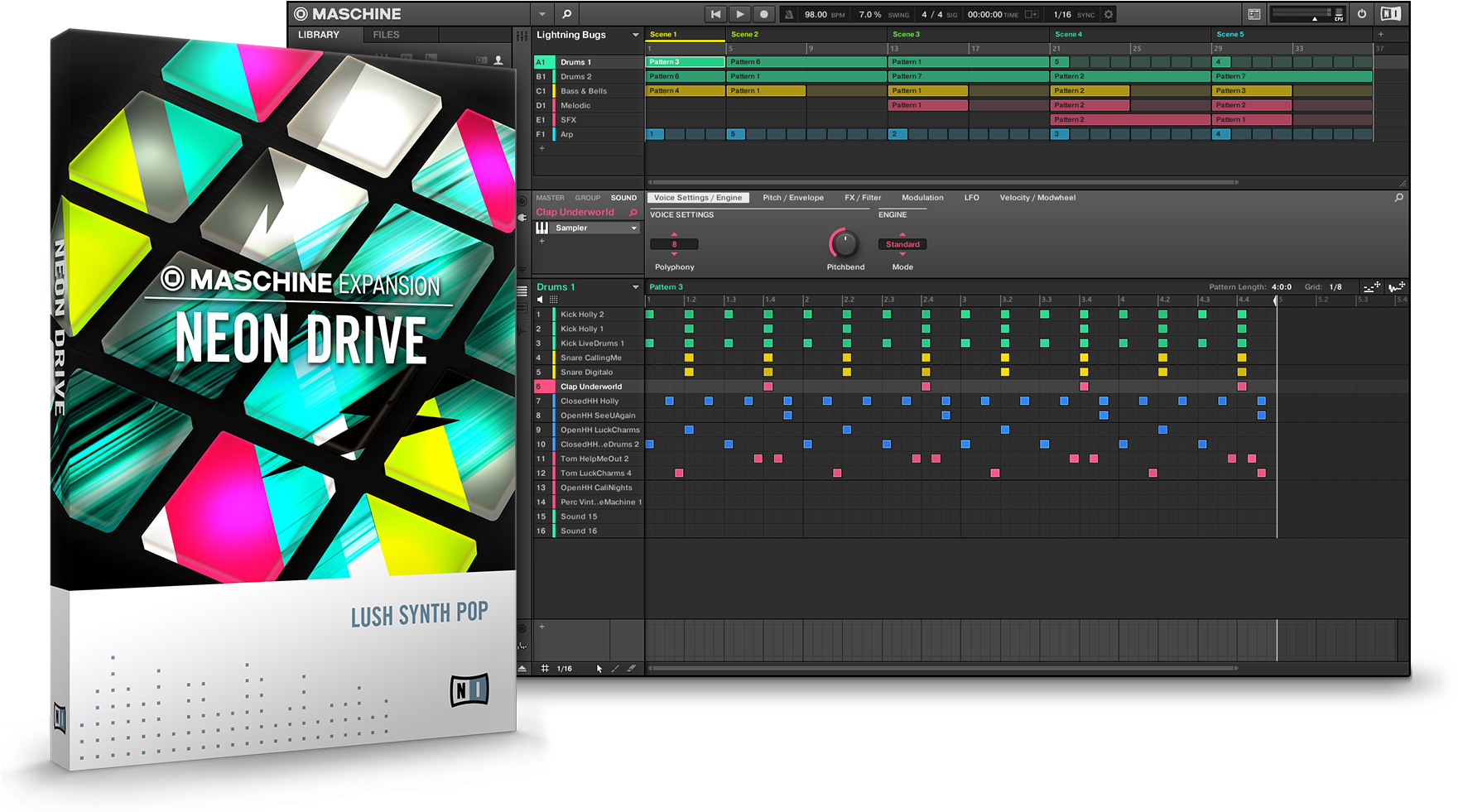The image size is (1458, 812).
Task: Open the Voice Settings / Engine page
Action: coord(698,198)
